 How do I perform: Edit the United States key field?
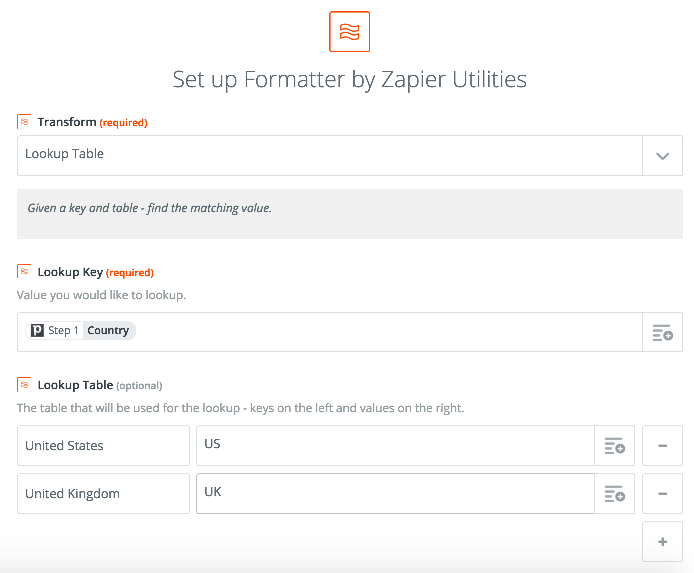(103, 446)
